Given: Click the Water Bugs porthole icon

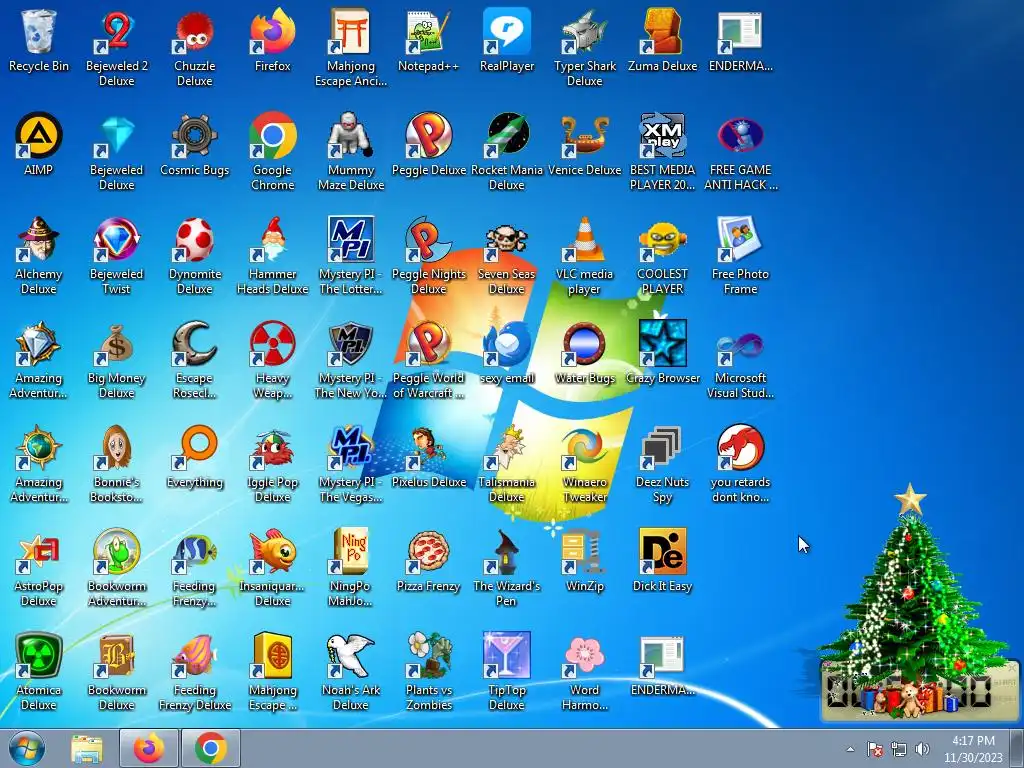Looking at the screenshot, I should [584, 343].
